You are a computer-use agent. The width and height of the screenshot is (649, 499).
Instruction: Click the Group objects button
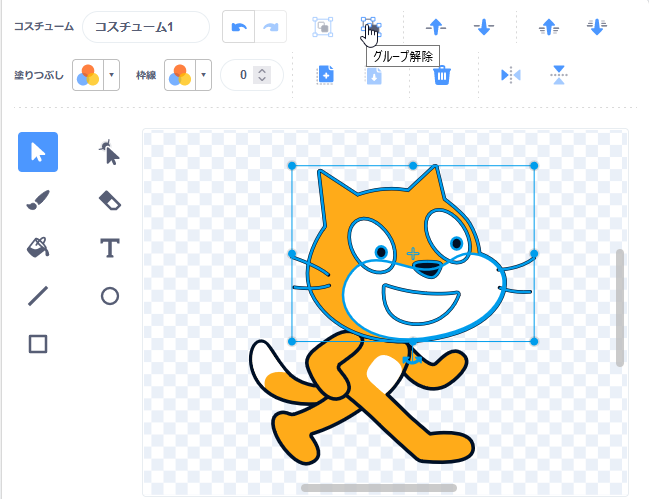(322, 27)
